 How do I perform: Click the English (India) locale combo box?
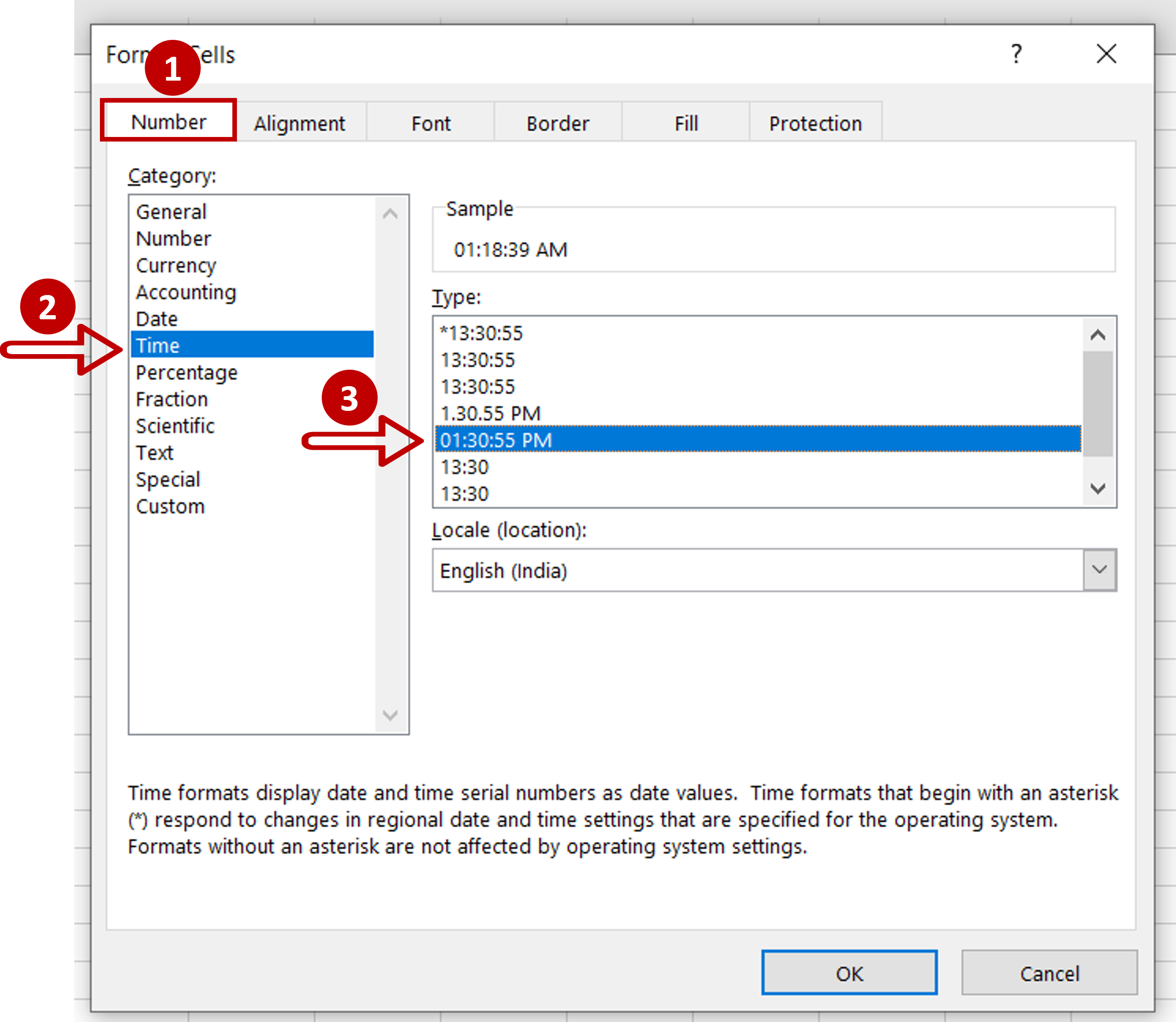[x=756, y=570]
